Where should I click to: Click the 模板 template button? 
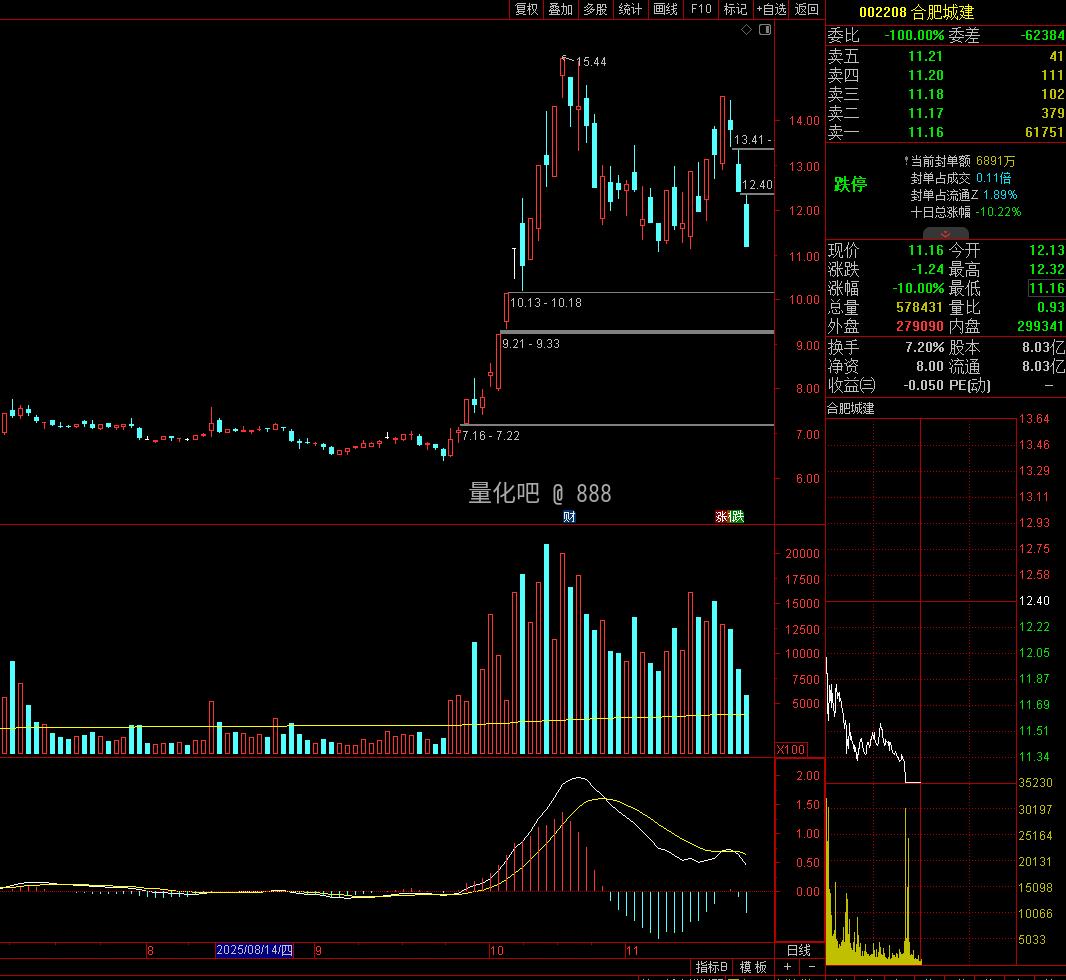753,967
